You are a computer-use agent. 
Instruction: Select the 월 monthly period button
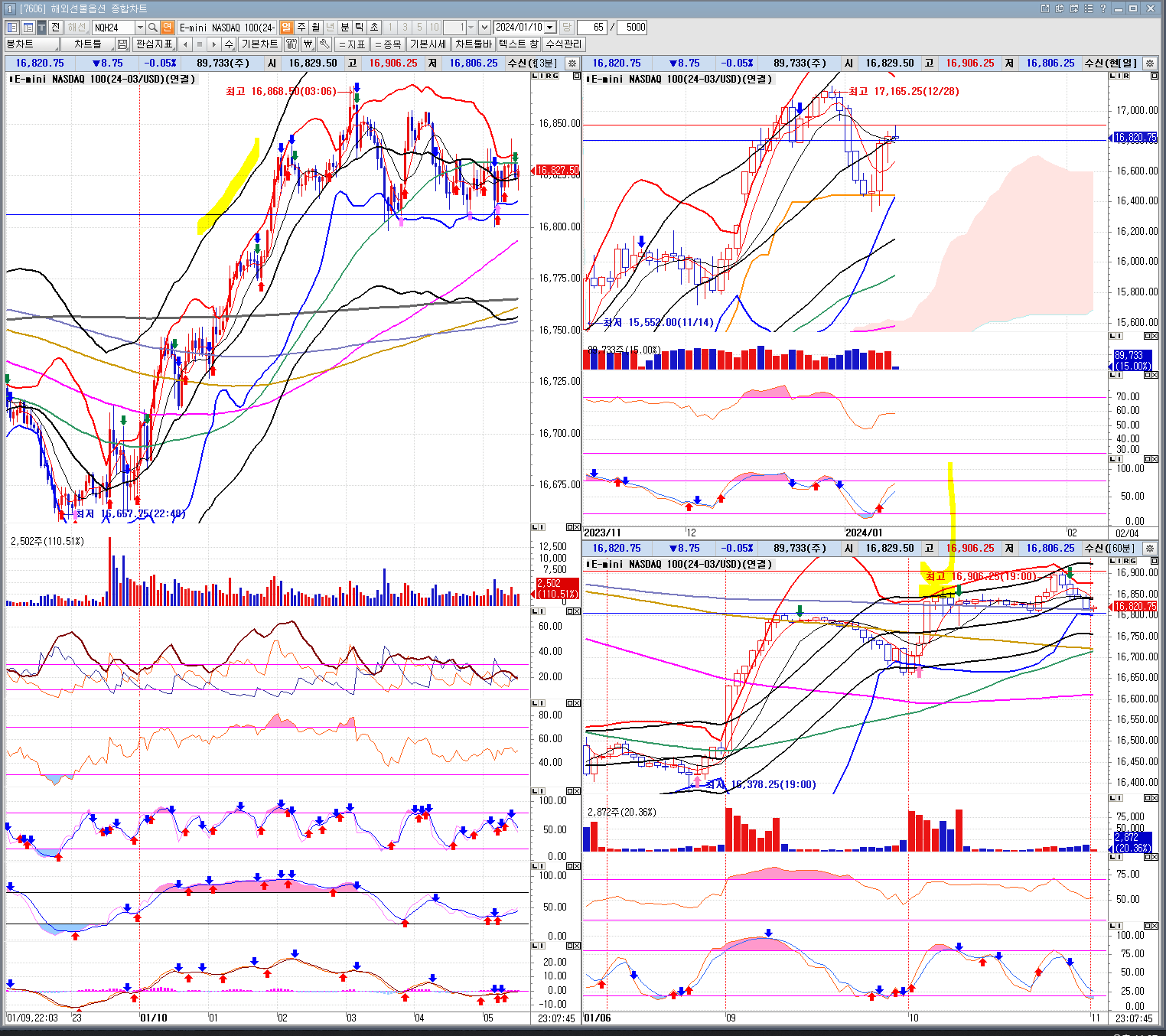point(315,28)
